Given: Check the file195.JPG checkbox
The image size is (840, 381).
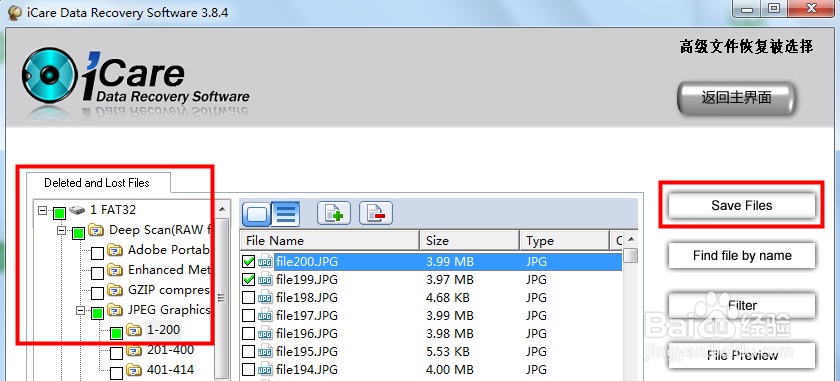Looking at the screenshot, I should 249,352.
